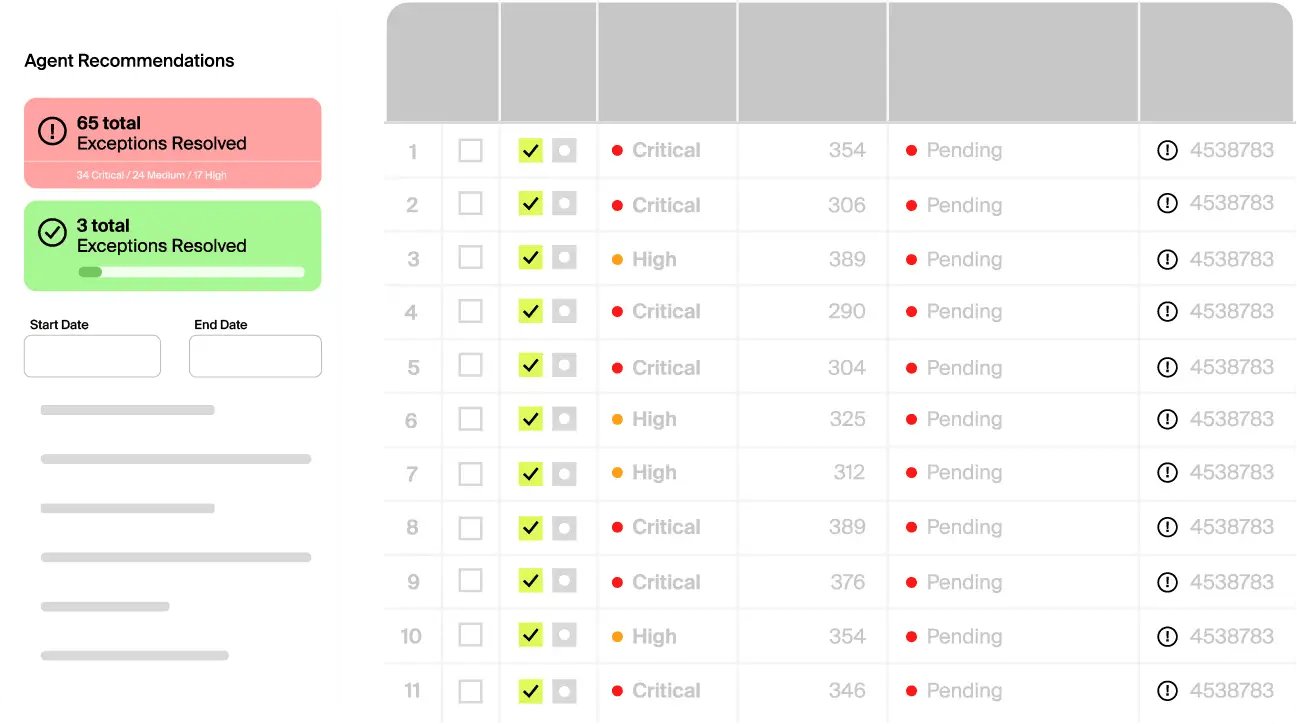Click the alert icon in row 7

[x=1167, y=473]
